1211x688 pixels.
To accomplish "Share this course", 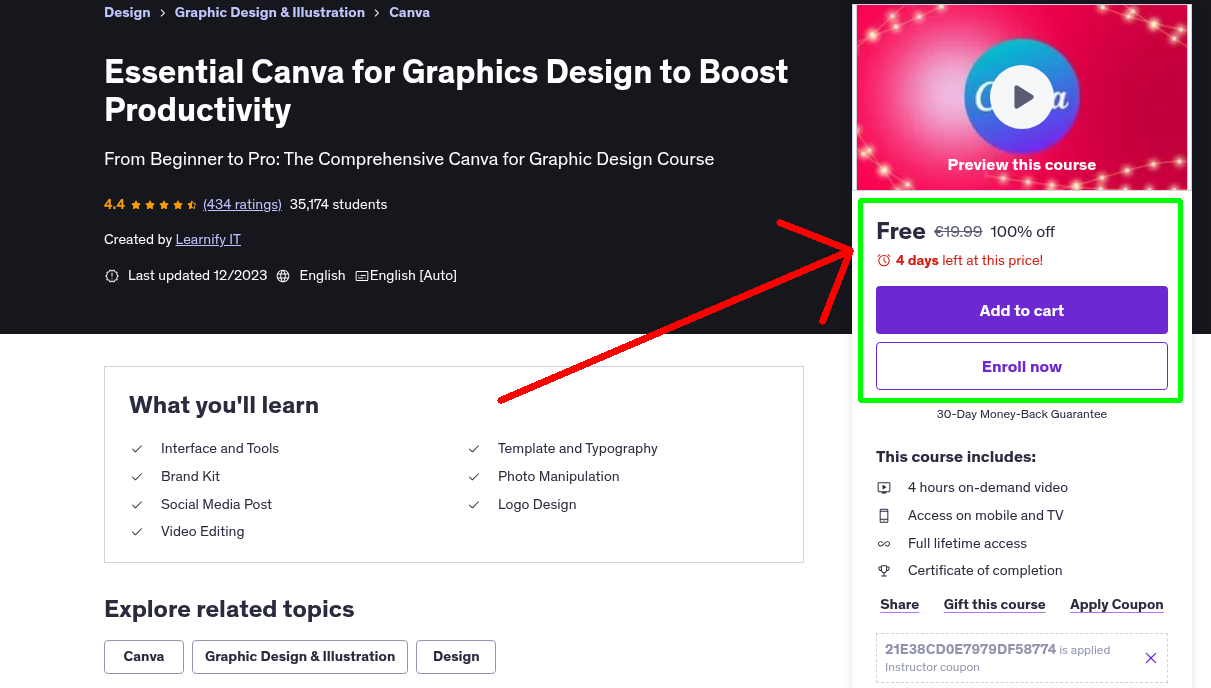I will click(900, 605).
